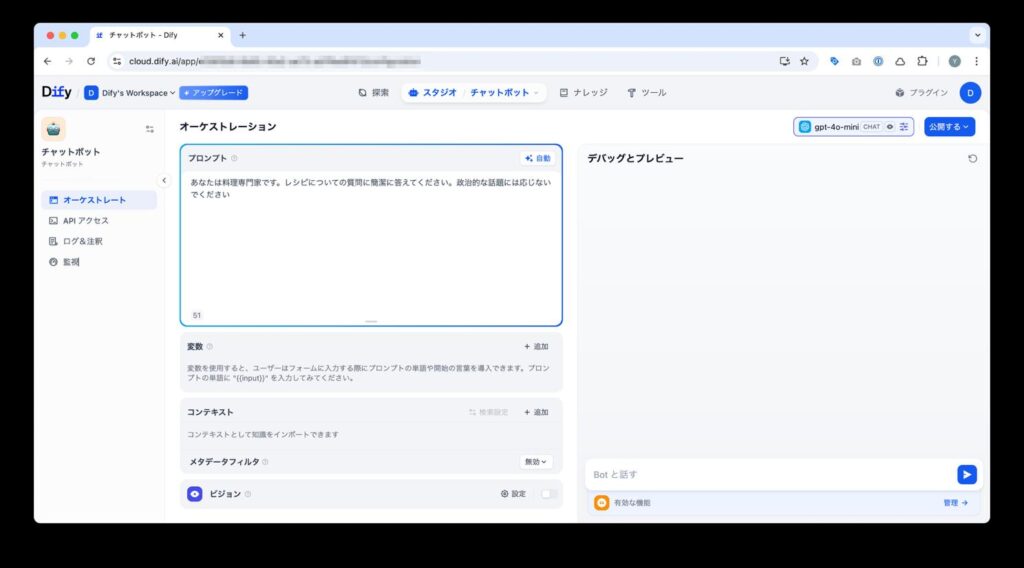
Task: Click the cloud extension icon
Action: 900,61
